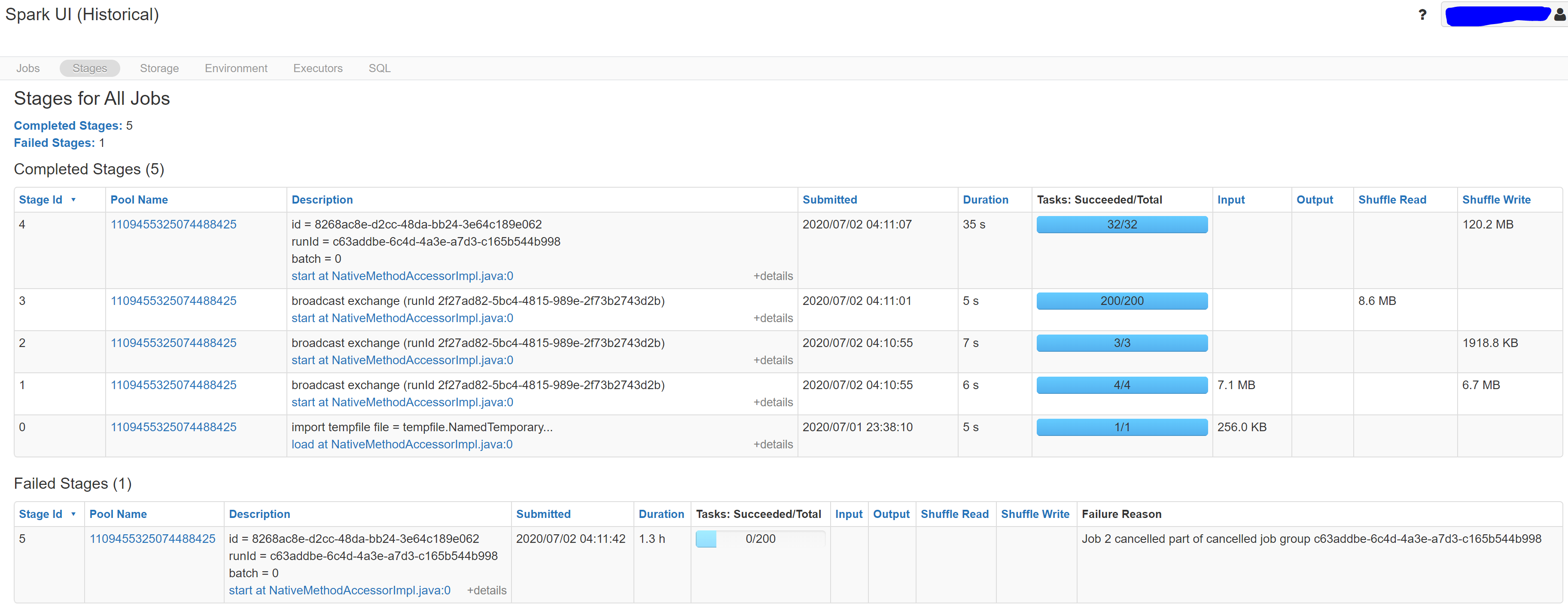Sort failed stages by Submitted column

pyautogui.click(x=543, y=514)
